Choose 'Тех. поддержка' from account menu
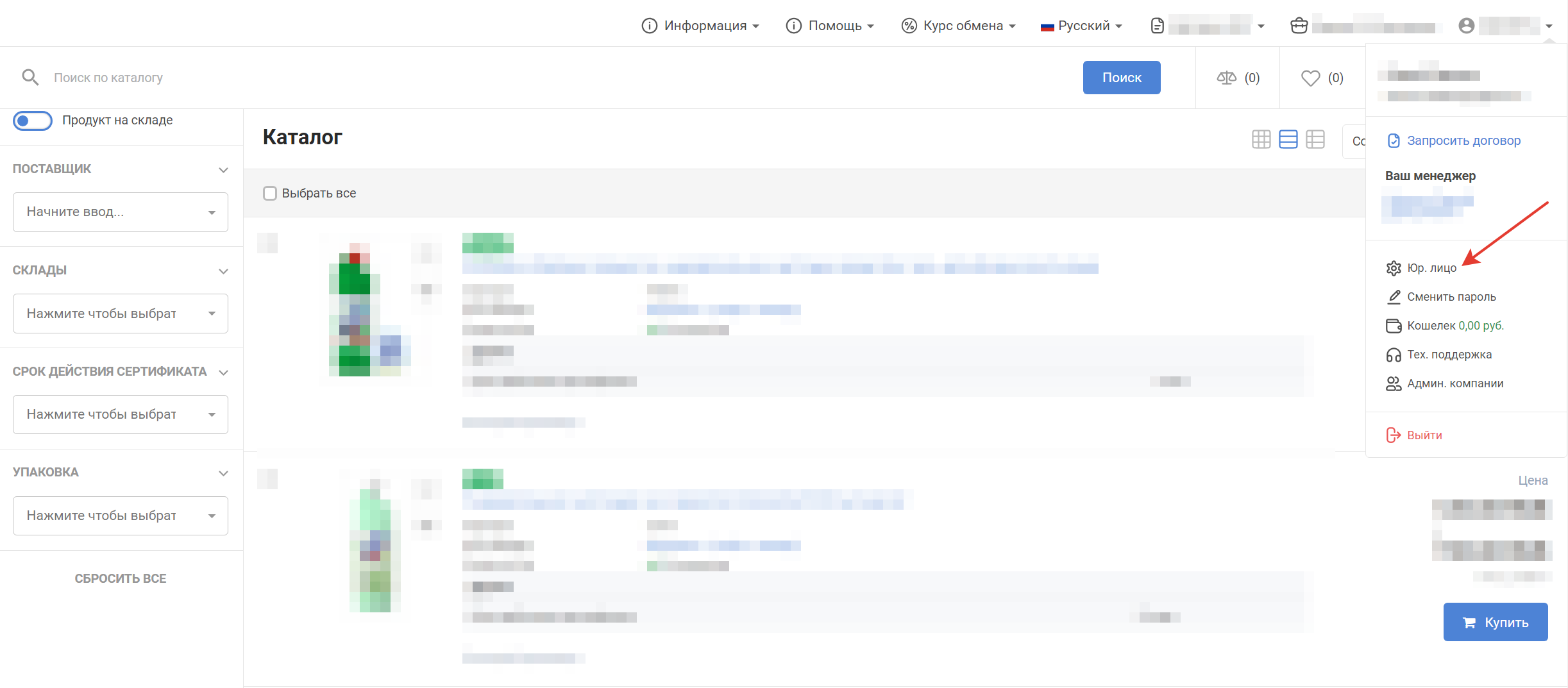 click(1449, 355)
